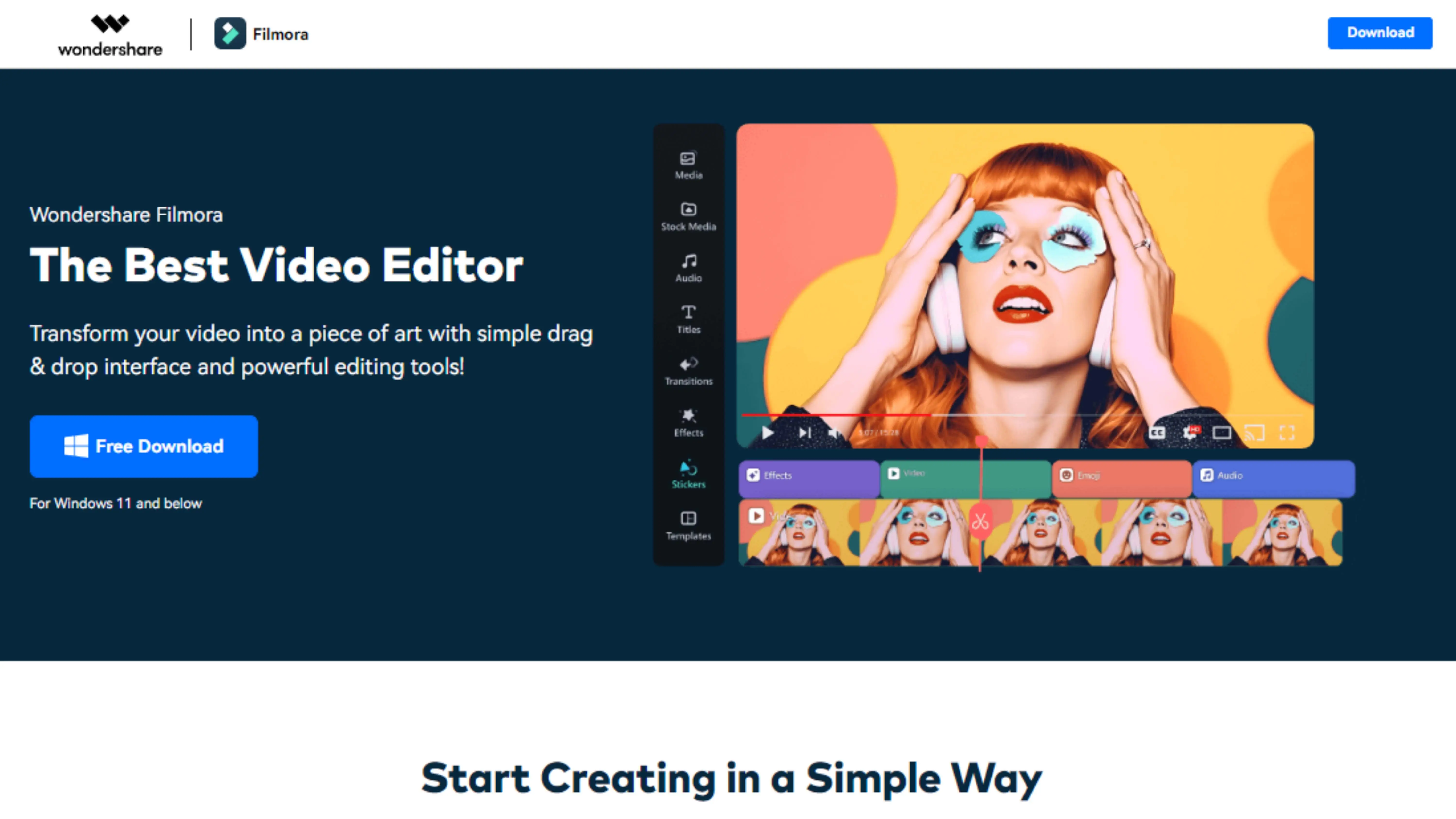Screen dimensions: 1456x819
Task: Select the green Video timeline clip
Action: click(965, 479)
